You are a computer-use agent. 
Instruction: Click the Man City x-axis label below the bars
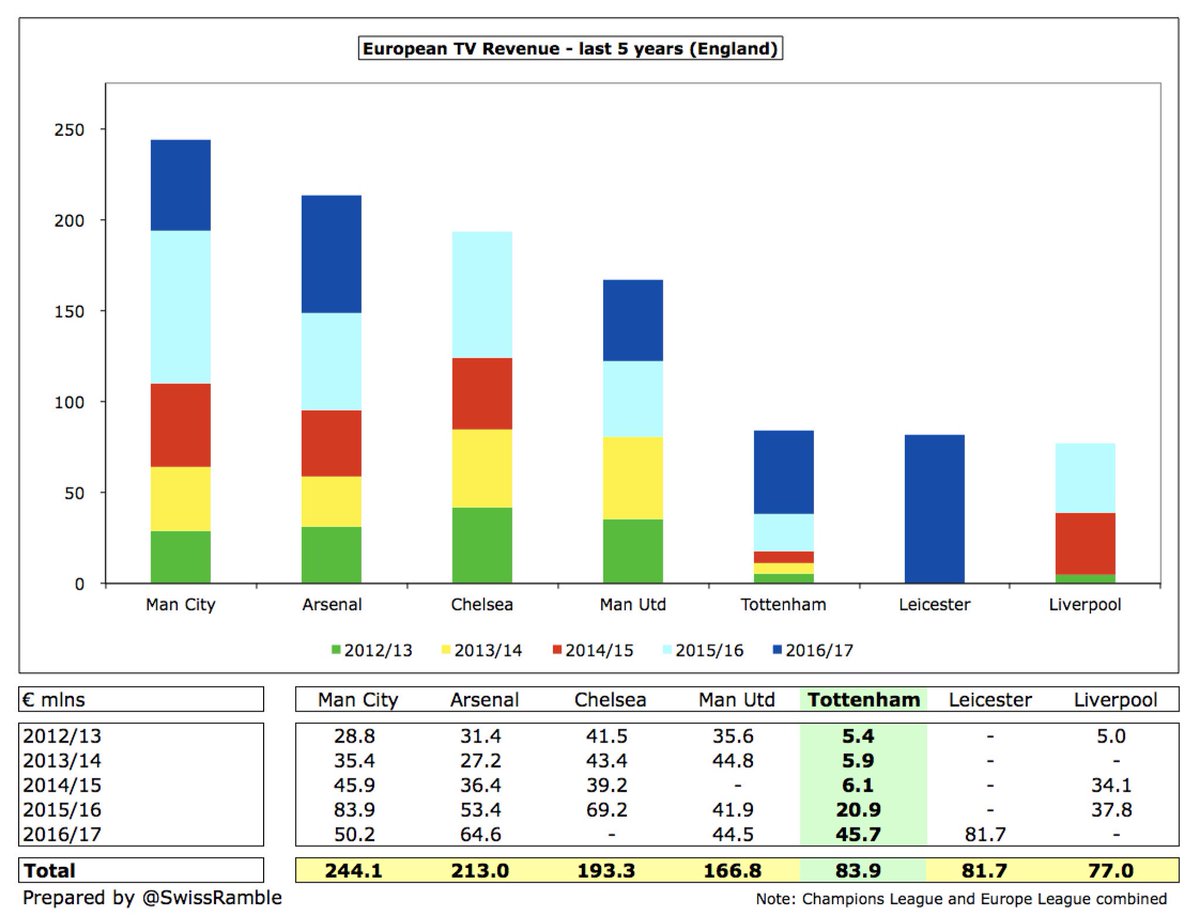pos(181,606)
